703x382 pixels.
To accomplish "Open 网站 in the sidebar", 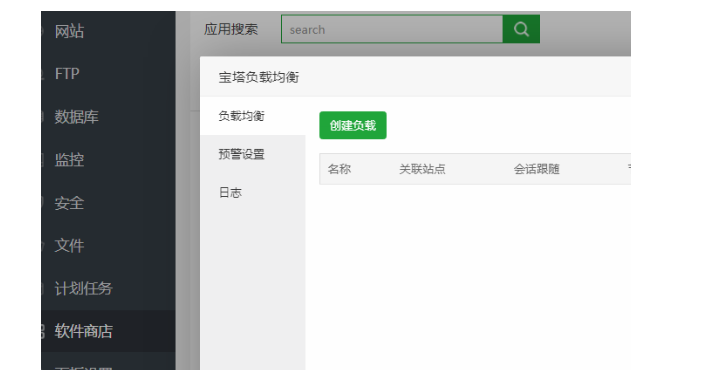I will 69,31.
